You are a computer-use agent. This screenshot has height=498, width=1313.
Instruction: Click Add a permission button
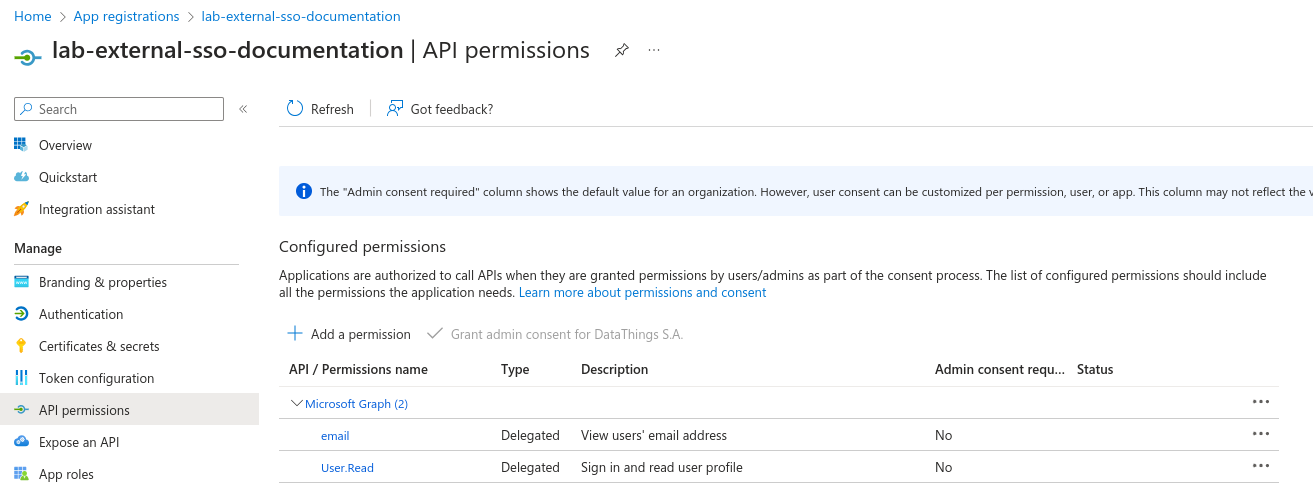tap(349, 334)
